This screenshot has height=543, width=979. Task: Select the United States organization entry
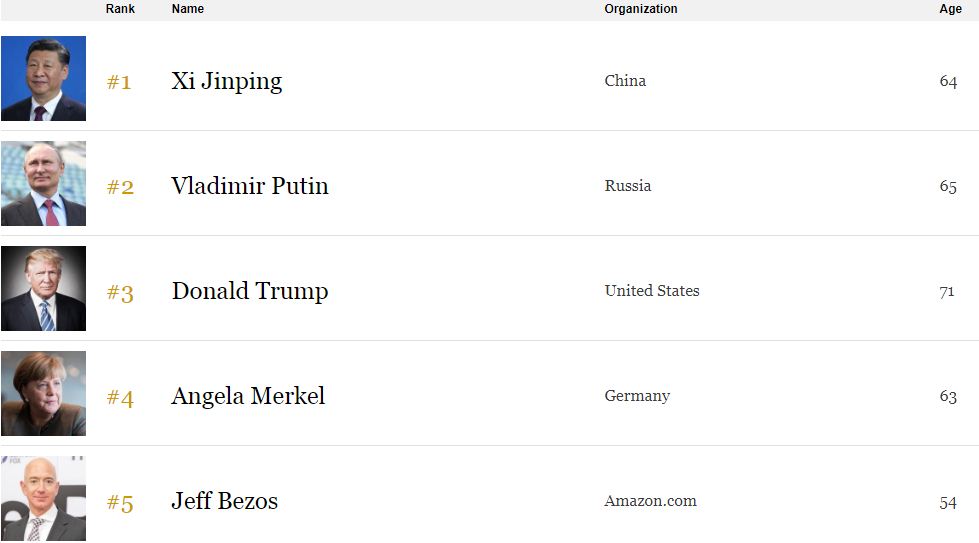[651, 291]
